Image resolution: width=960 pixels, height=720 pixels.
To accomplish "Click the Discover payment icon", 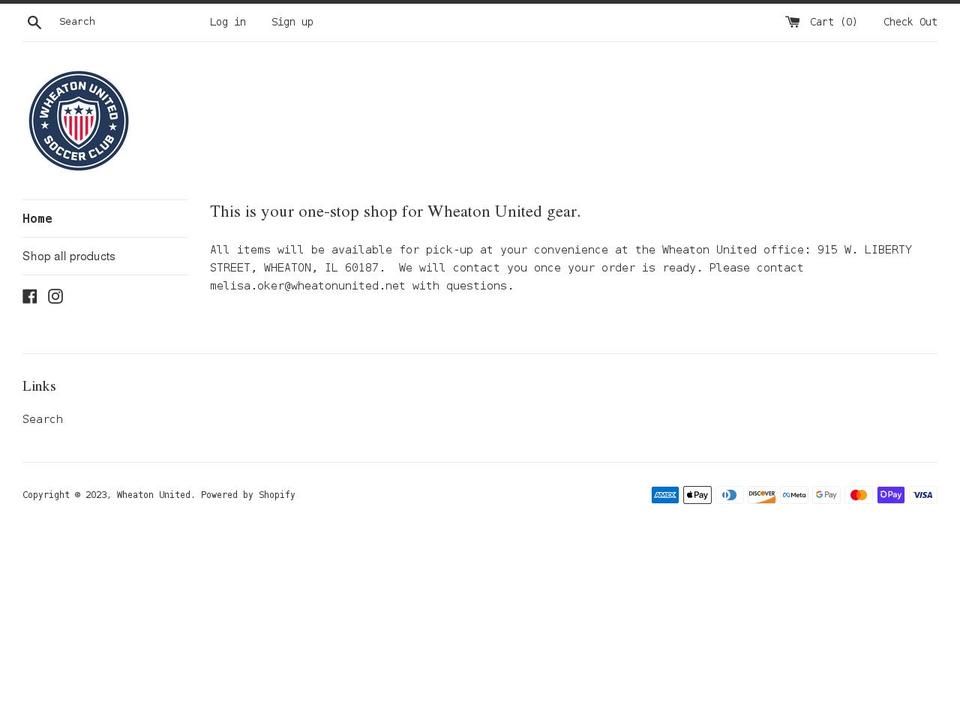I will (762, 495).
